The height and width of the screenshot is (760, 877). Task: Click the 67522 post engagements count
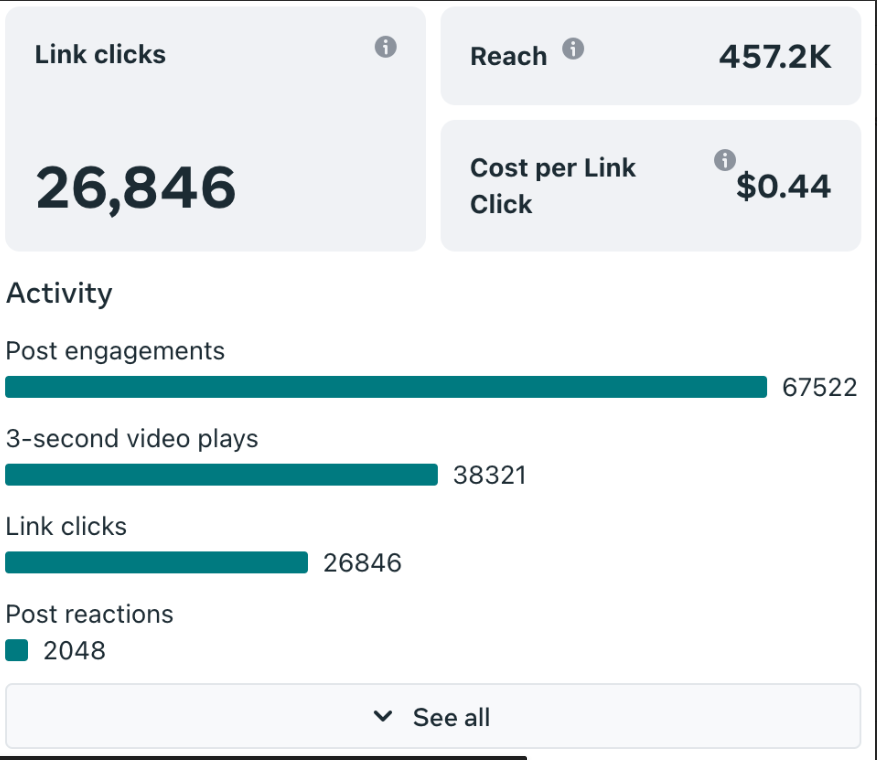coord(819,388)
